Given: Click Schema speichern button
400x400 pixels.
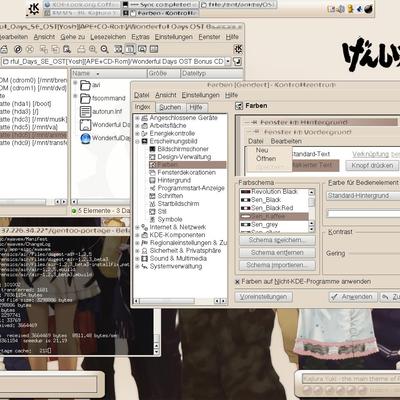Looking at the screenshot, I should [x=277, y=240].
